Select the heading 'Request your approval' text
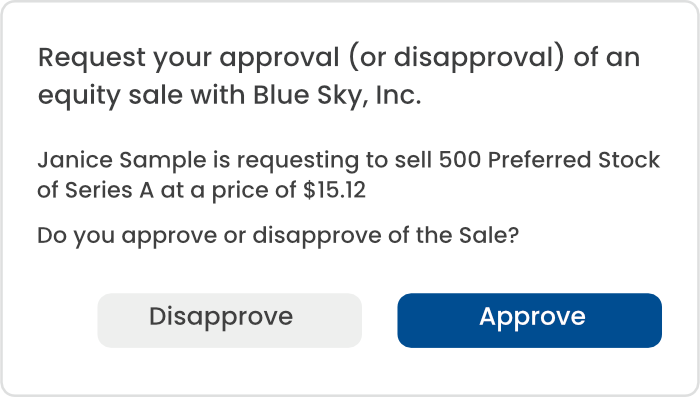The height and width of the screenshot is (397, 700). pos(189,59)
